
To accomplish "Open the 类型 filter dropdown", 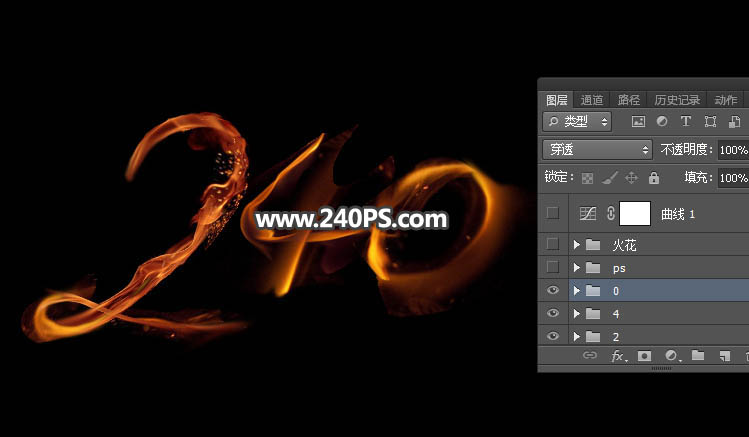I will pos(577,121).
